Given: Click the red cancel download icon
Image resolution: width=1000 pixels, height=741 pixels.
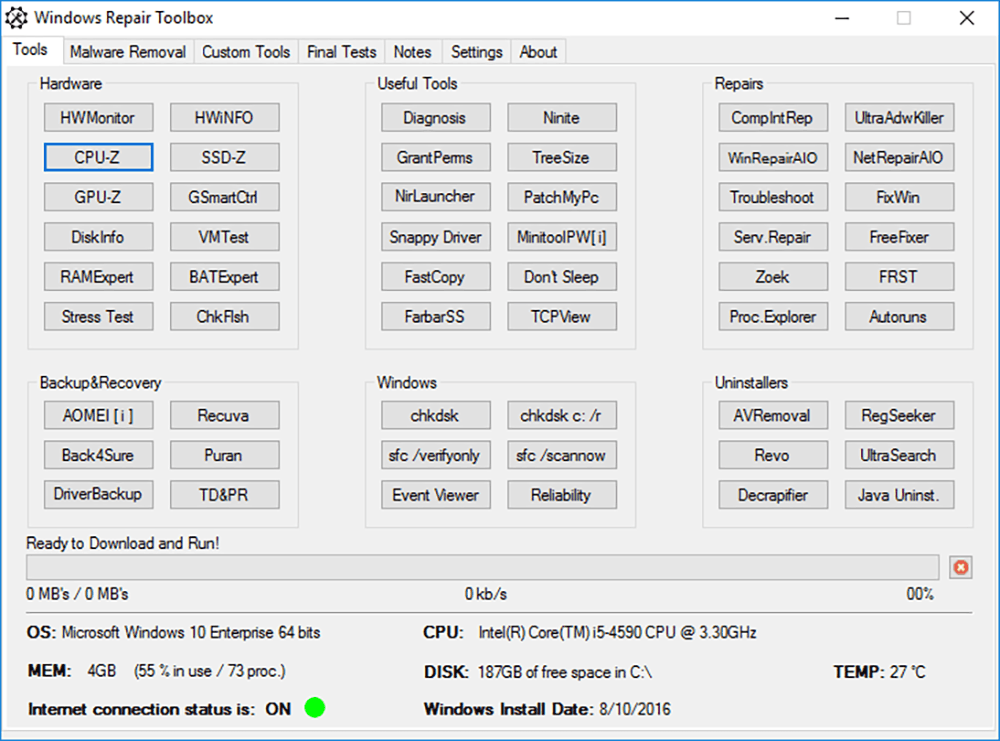Looking at the screenshot, I should click(960, 567).
